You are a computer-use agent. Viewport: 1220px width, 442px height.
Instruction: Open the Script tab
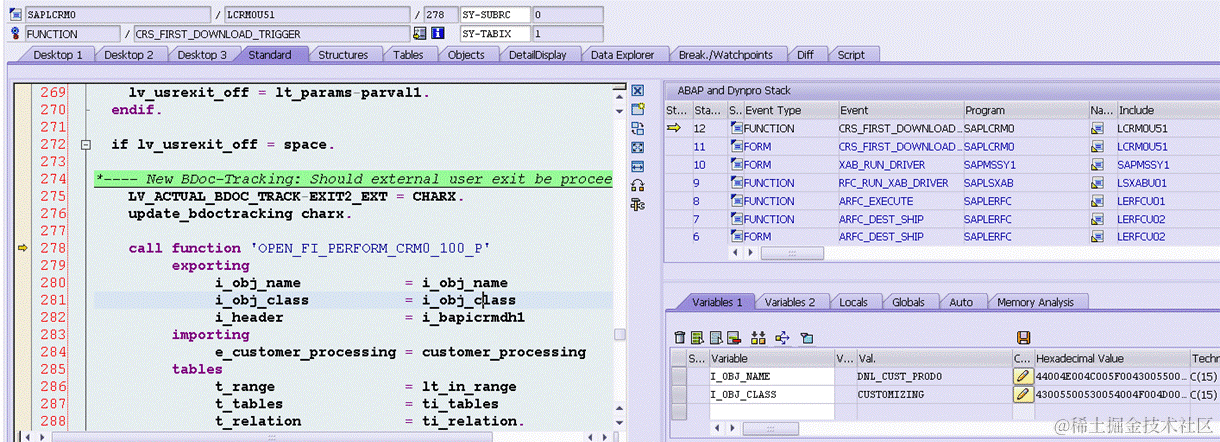[x=851, y=55]
